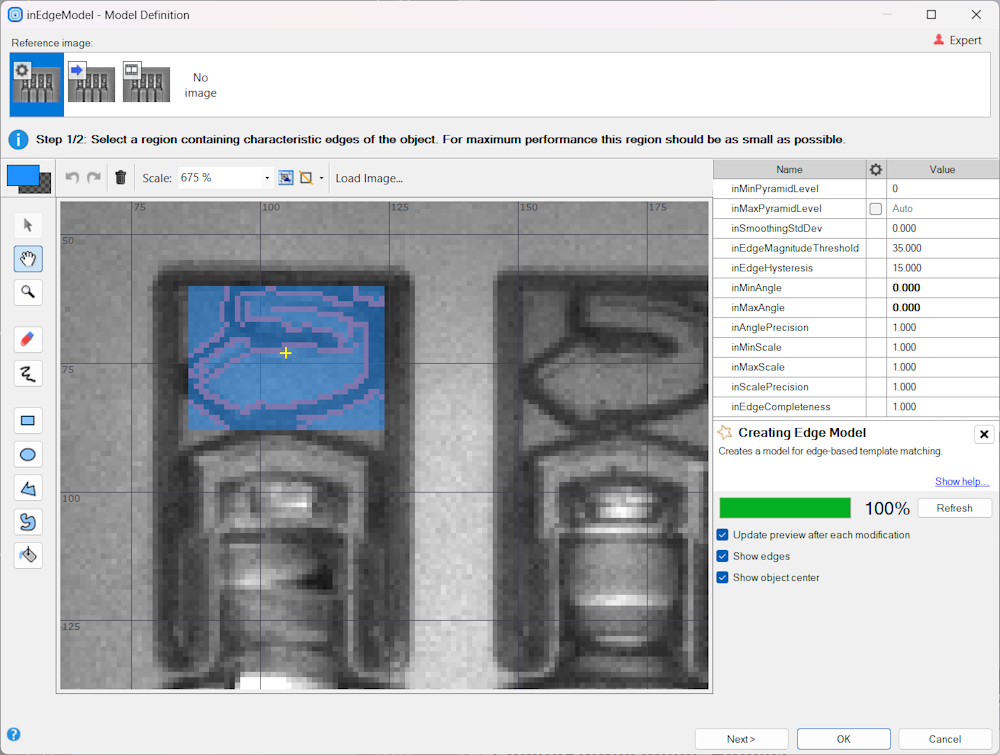Viewport: 1000px width, 755px height.
Task: Toggle Show object center checkbox
Action: 722,578
